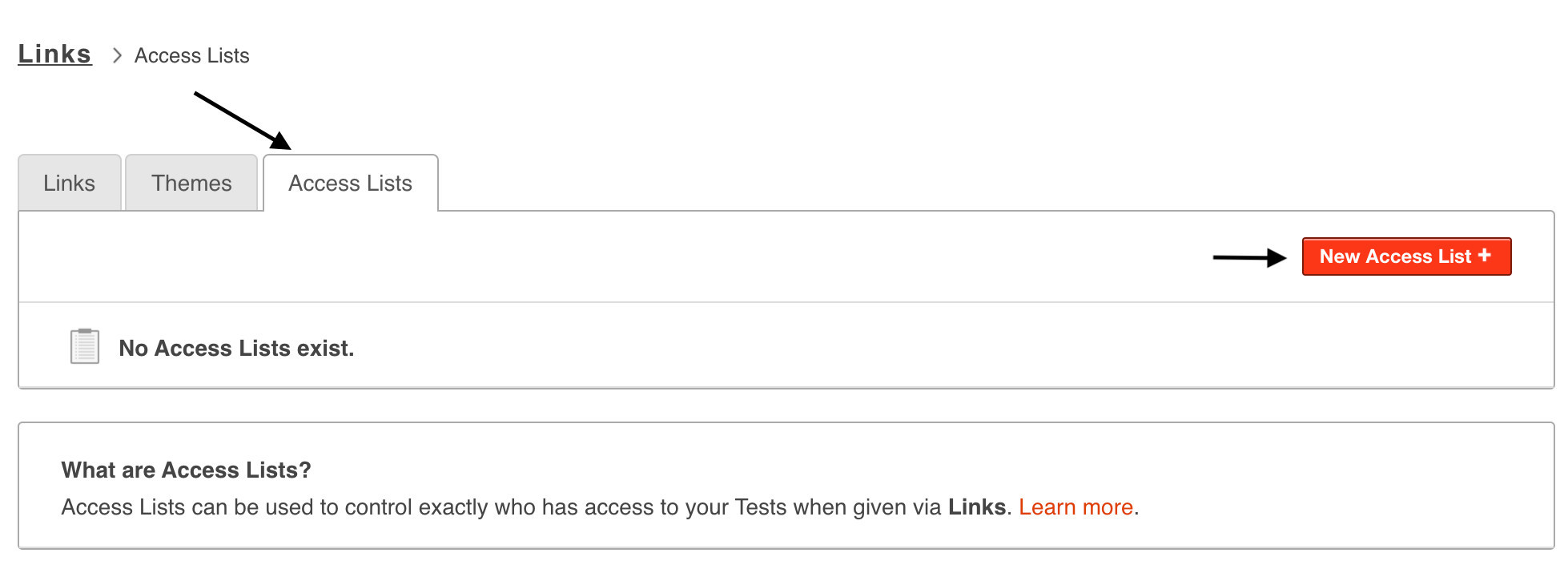The width and height of the screenshot is (1568, 561).
Task: Click empty toolbar area left of New Access List
Action: pyautogui.click(x=641, y=256)
